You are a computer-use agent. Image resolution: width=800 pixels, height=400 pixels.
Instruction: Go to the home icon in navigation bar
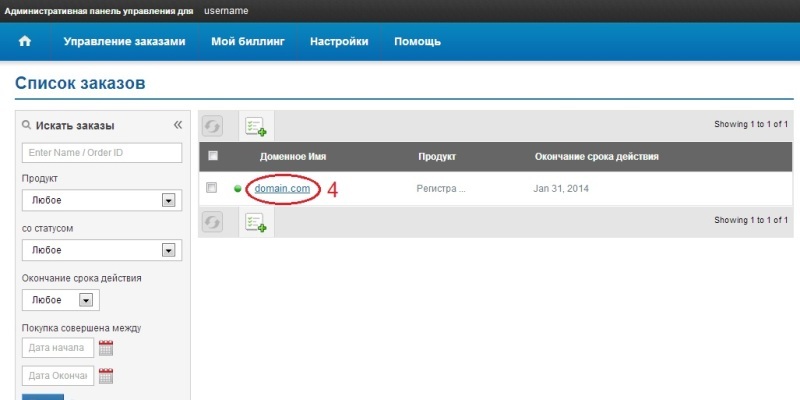24,41
